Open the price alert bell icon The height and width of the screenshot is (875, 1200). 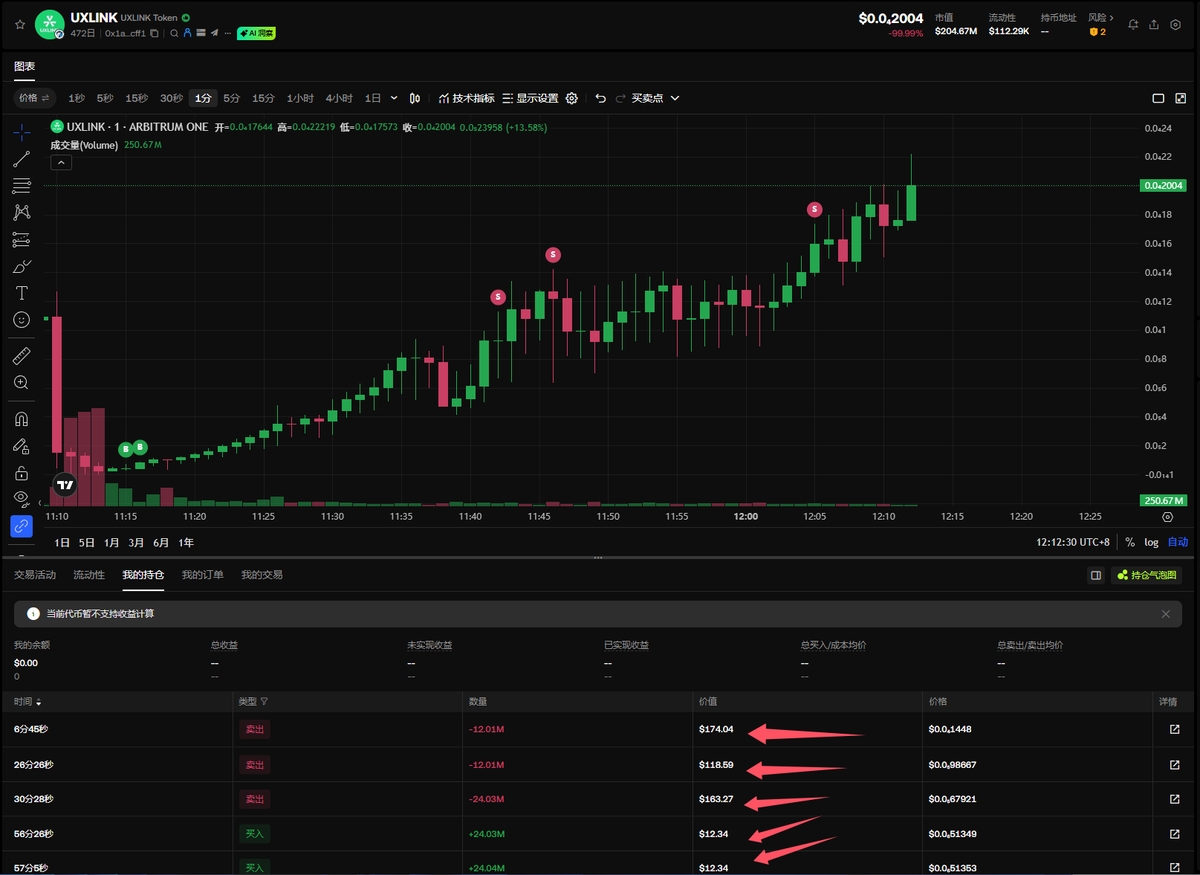(x=1133, y=24)
